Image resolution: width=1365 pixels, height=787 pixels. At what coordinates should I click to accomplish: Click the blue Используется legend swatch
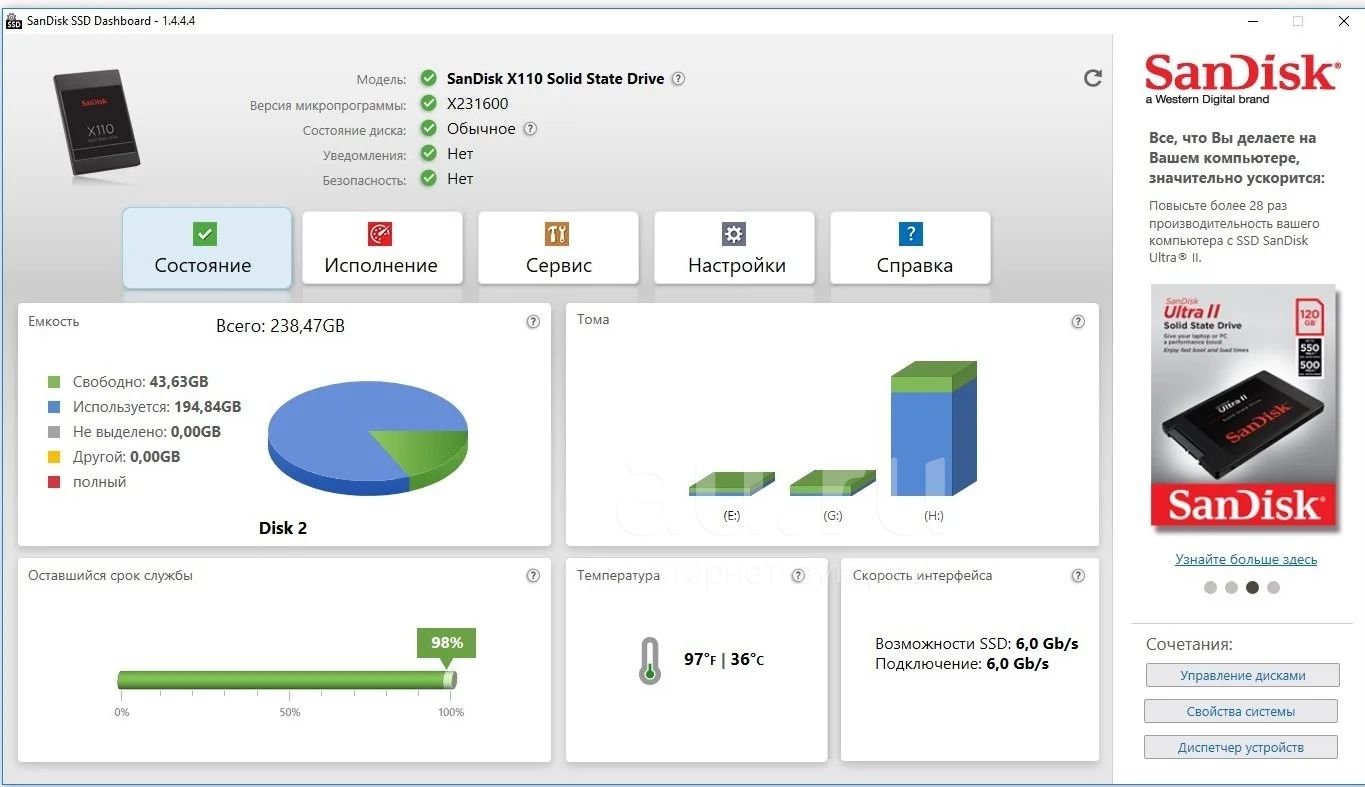point(54,407)
